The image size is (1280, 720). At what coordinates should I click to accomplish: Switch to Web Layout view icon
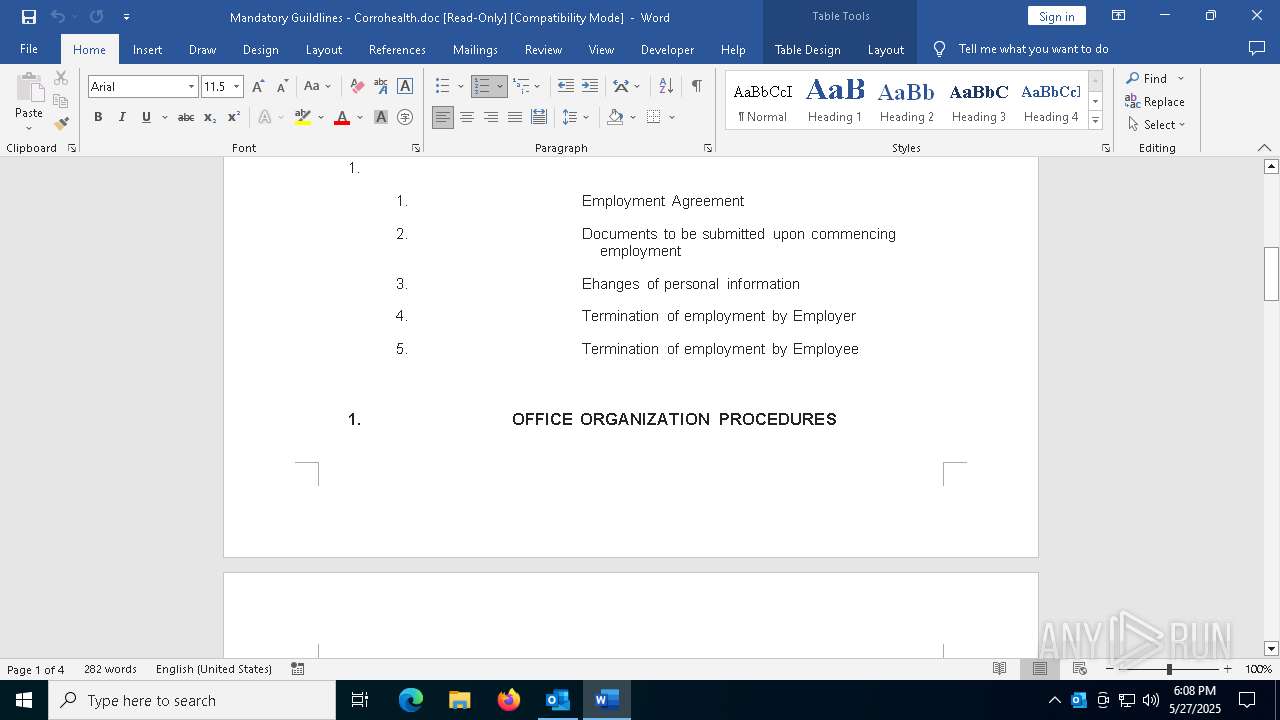pyautogui.click(x=1079, y=669)
